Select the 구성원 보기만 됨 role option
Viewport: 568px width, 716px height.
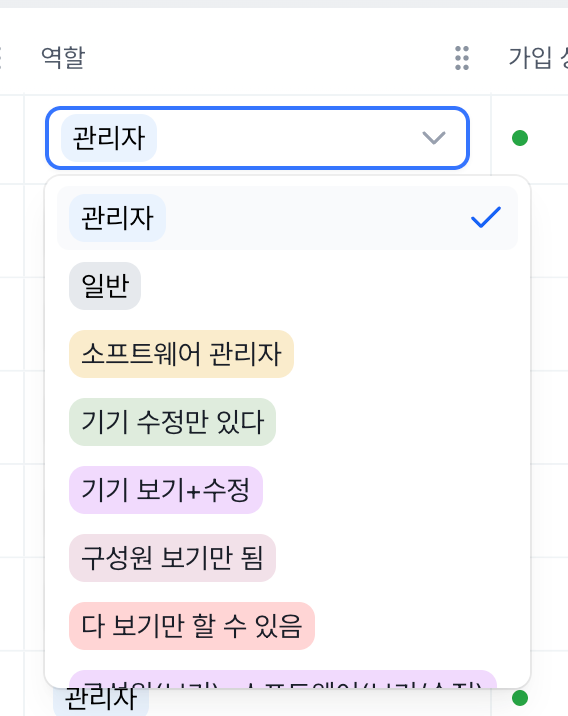click(x=172, y=558)
